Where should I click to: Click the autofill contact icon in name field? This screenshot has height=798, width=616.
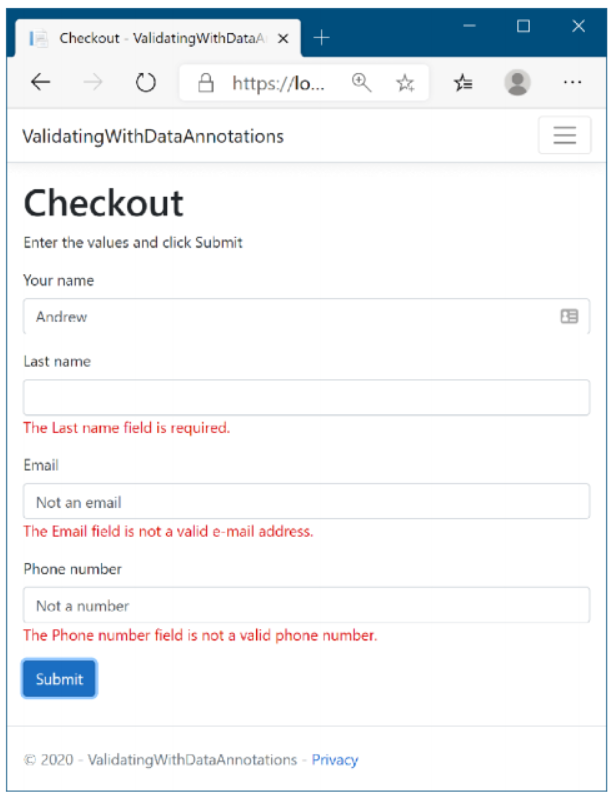pyautogui.click(x=569, y=317)
